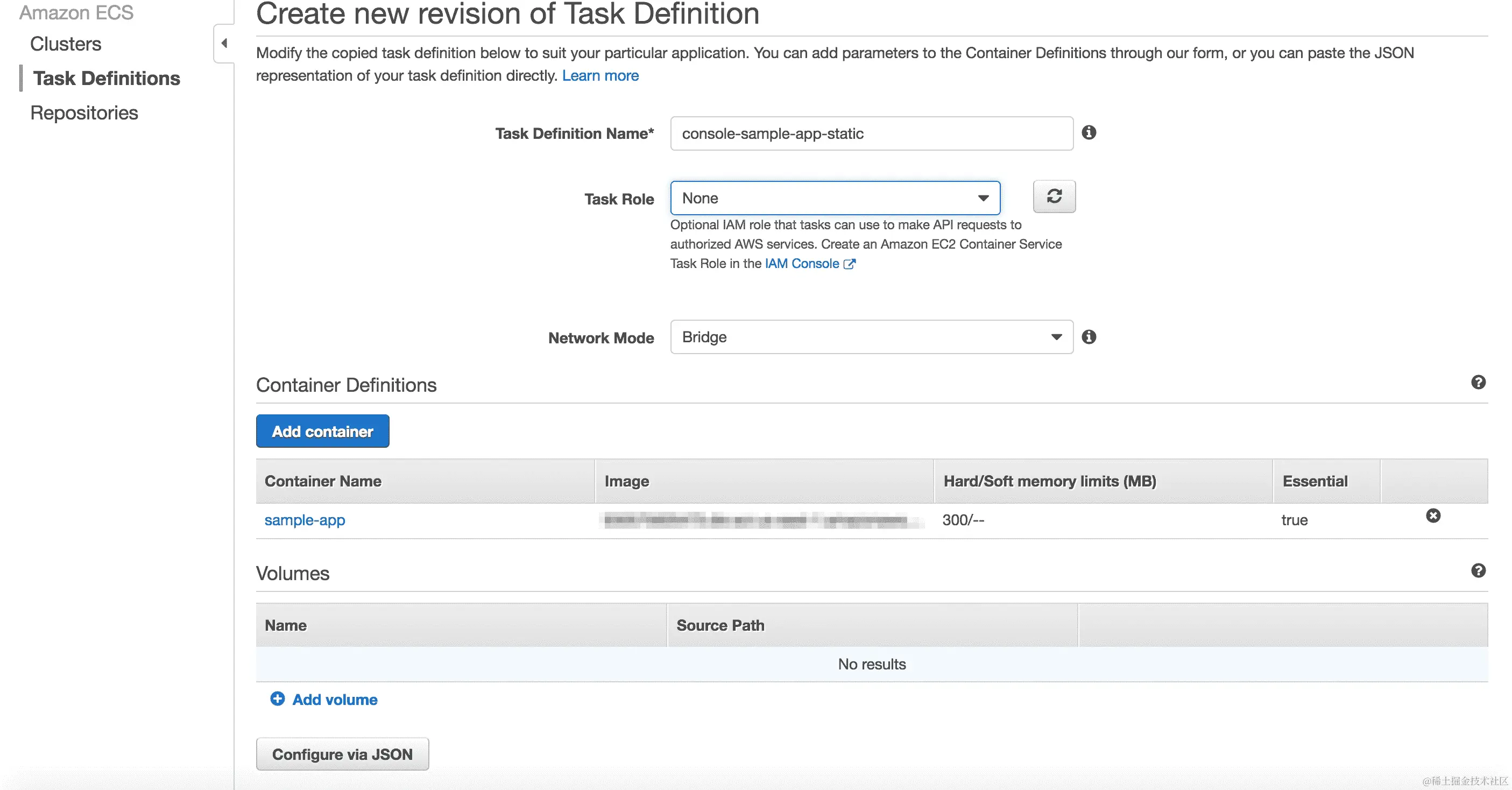Open the Learn more link
The image size is (1512, 790).
click(x=600, y=75)
